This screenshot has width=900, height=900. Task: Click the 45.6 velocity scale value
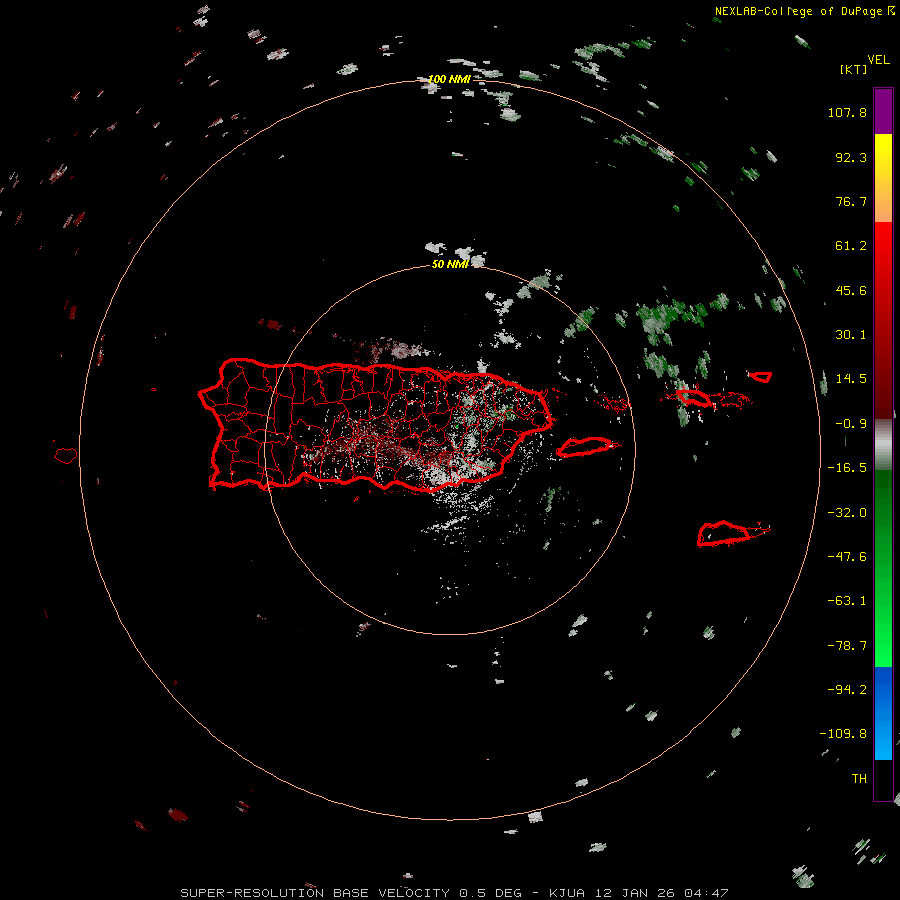[x=851, y=290]
